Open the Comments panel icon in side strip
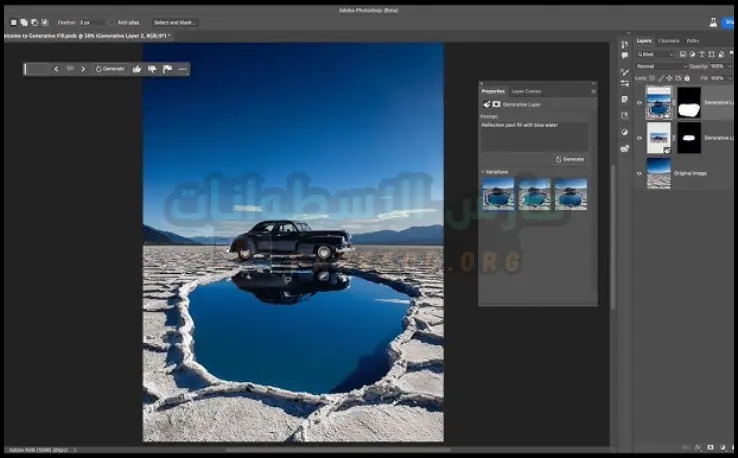 pyautogui.click(x=624, y=56)
